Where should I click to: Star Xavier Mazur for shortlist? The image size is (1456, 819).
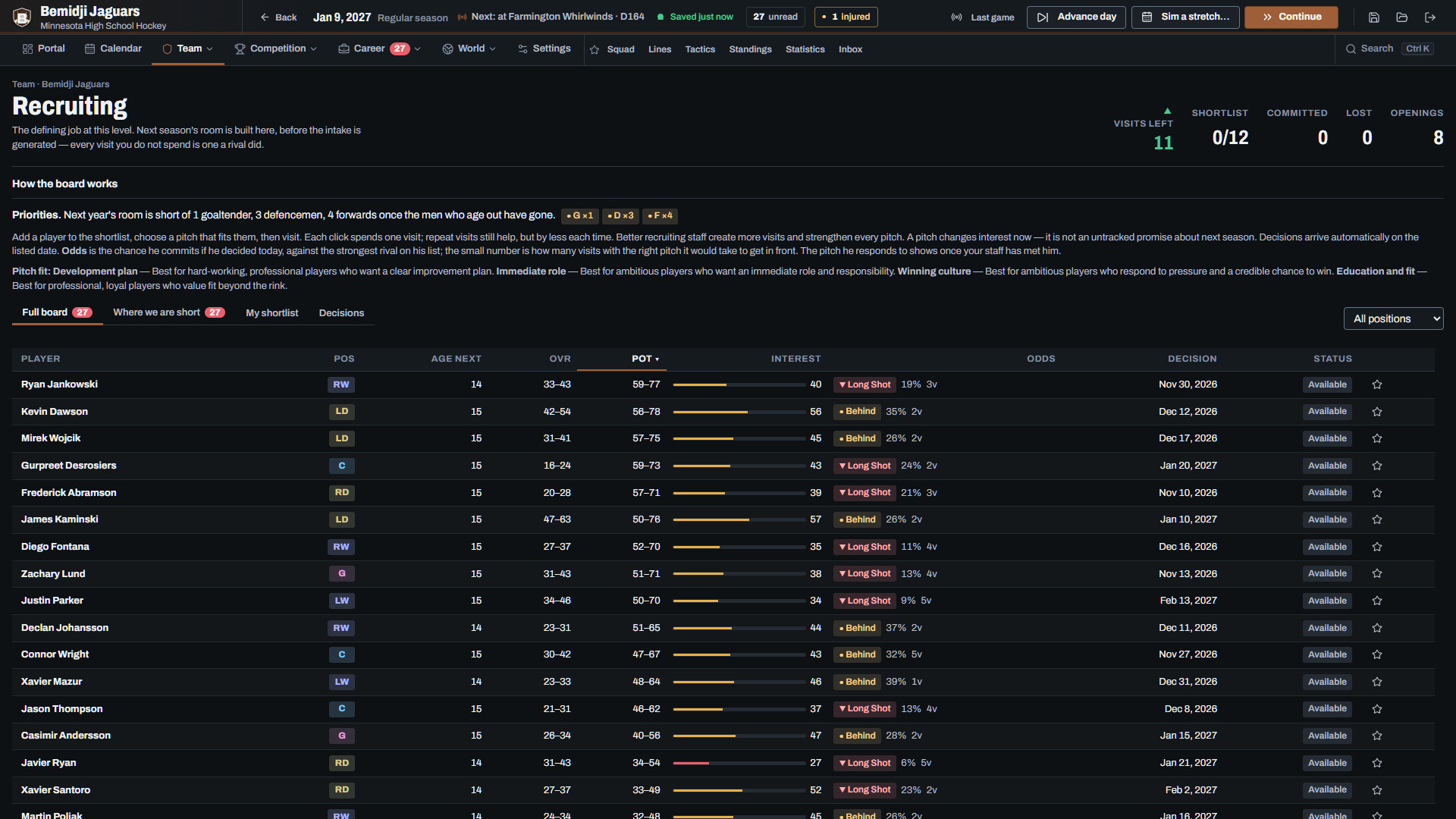click(x=1377, y=682)
